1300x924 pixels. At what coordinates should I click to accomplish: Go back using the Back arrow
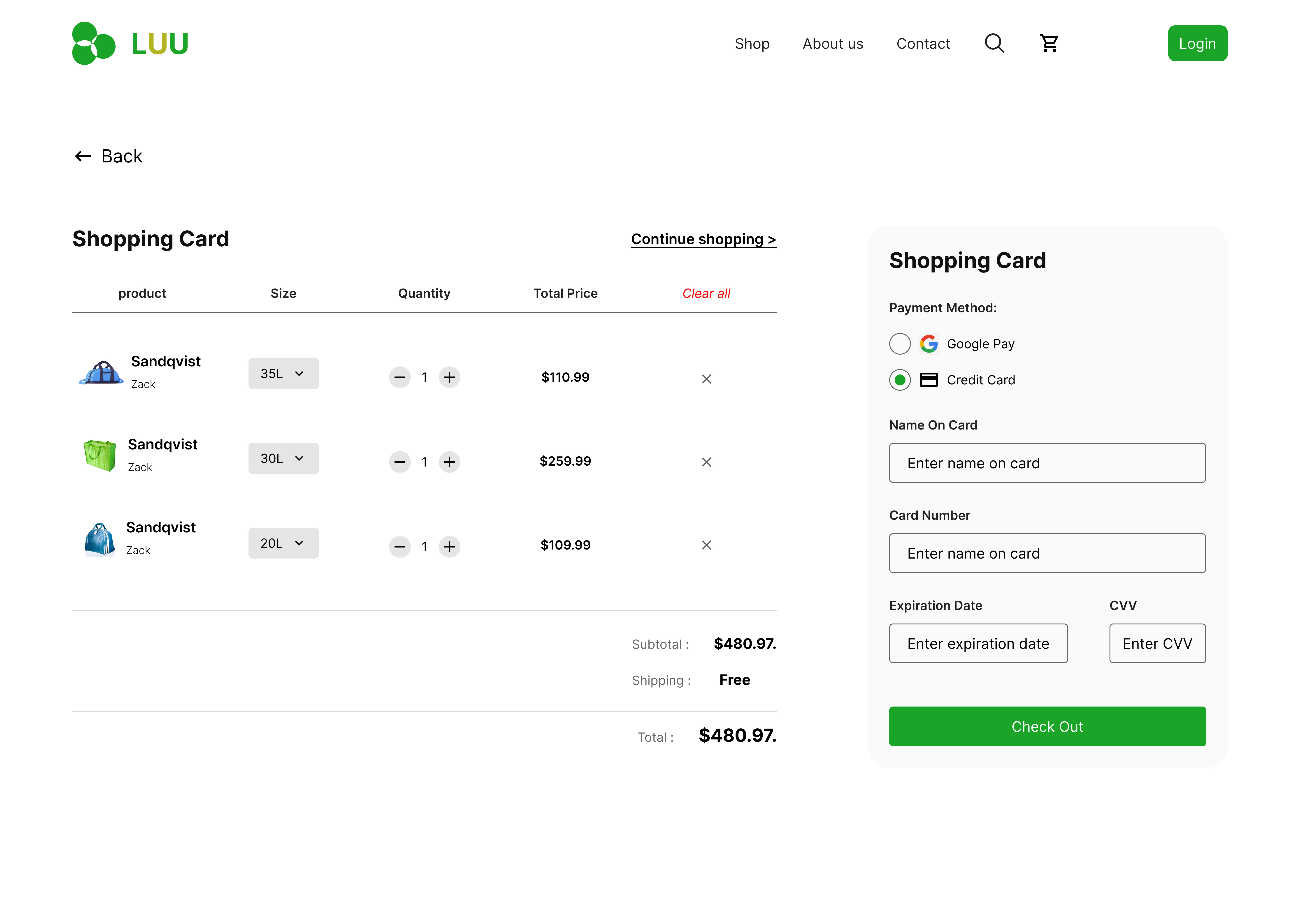pyautogui.click(x=108, y=156)
